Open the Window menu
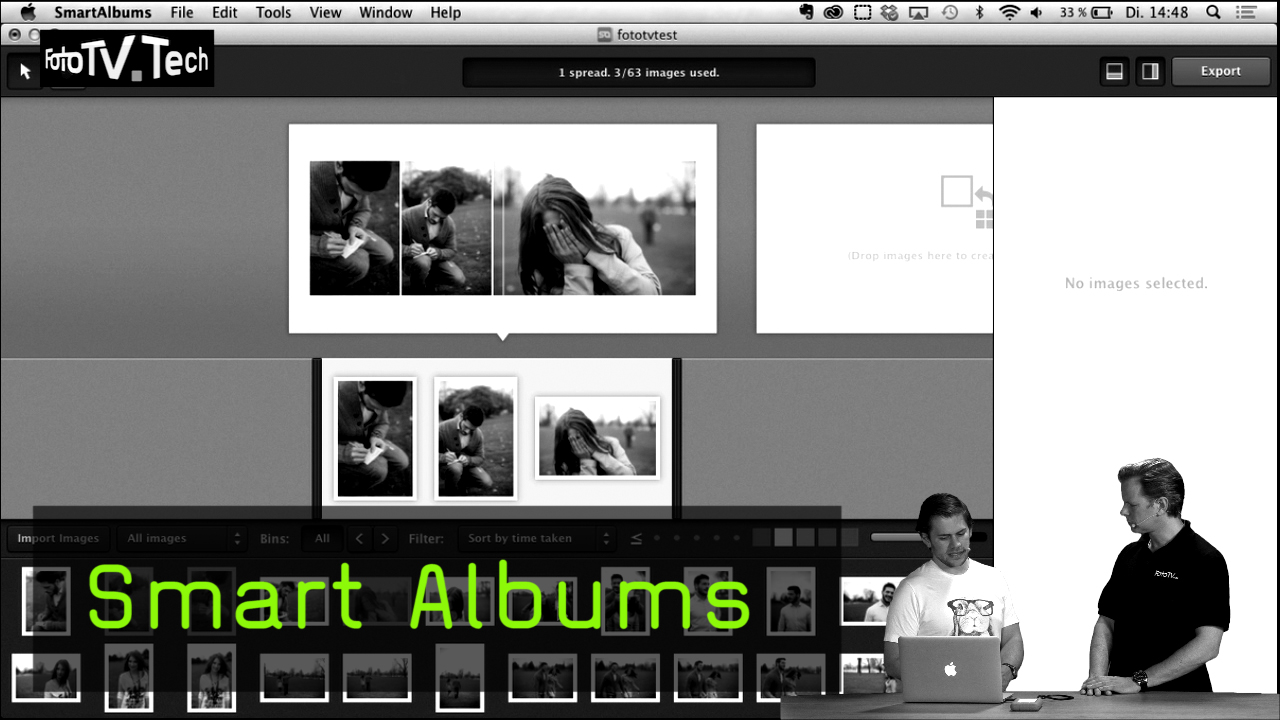 pos(385,12)
